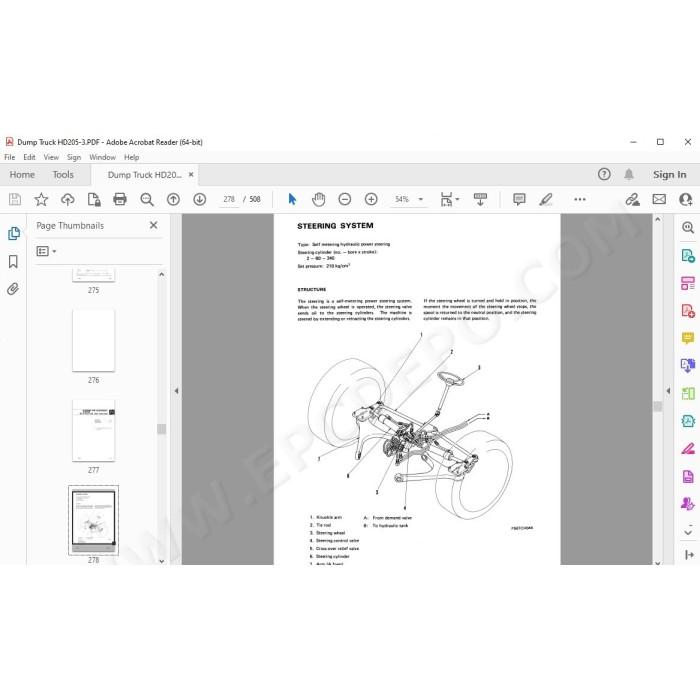
Task: Click the share with others icon
Action: click(x=685, y=199)
